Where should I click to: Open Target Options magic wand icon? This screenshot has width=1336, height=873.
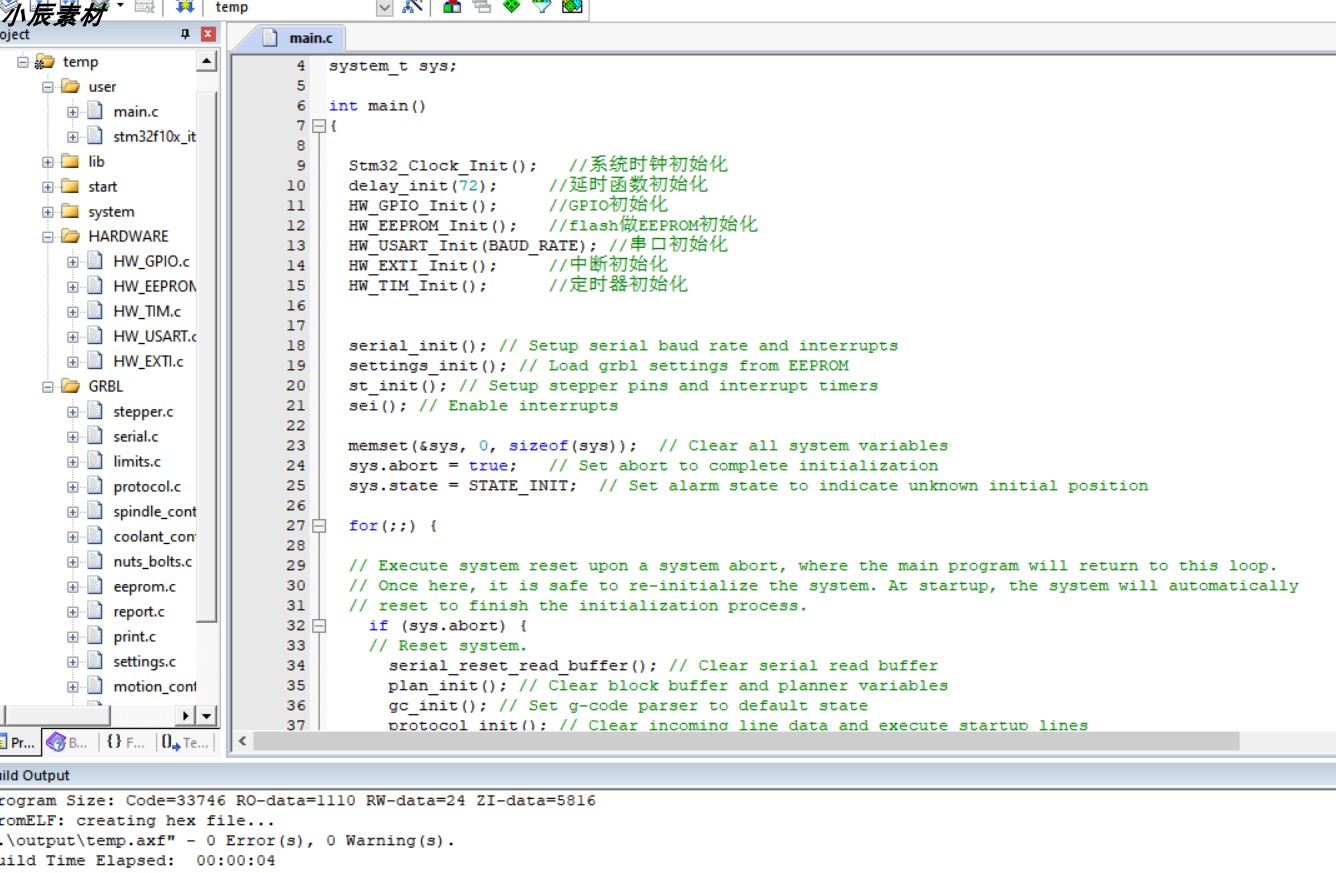(412, 6)
